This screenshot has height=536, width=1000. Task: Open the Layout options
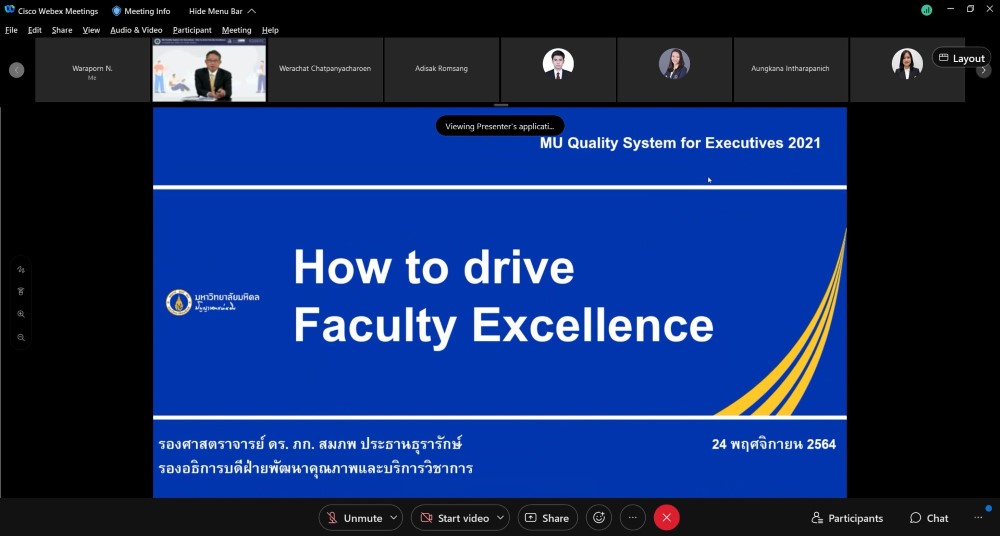click(961, 58)
